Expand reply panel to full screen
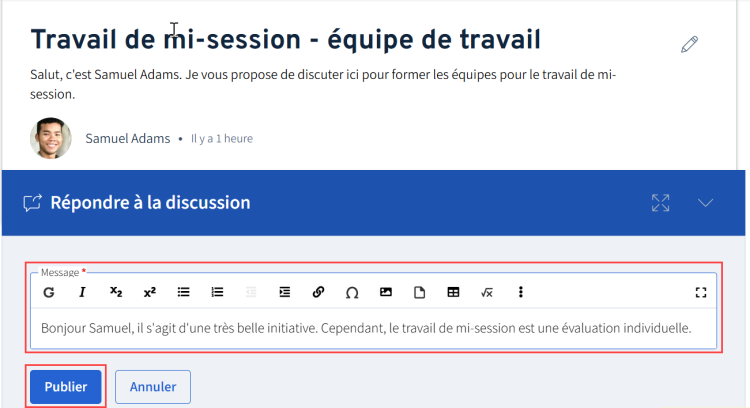 tap(661, 203)
